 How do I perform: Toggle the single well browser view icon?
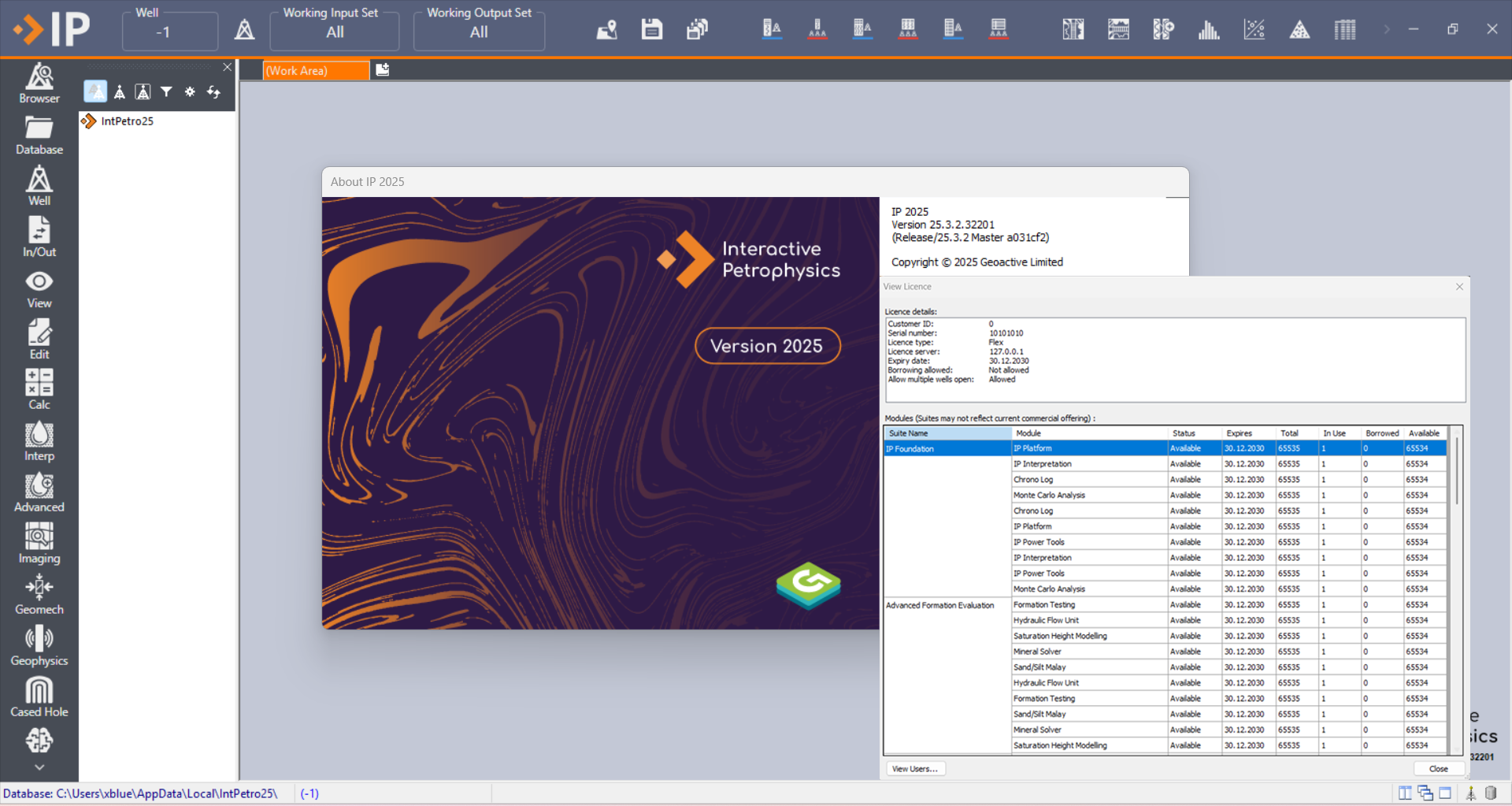[120, 92]
